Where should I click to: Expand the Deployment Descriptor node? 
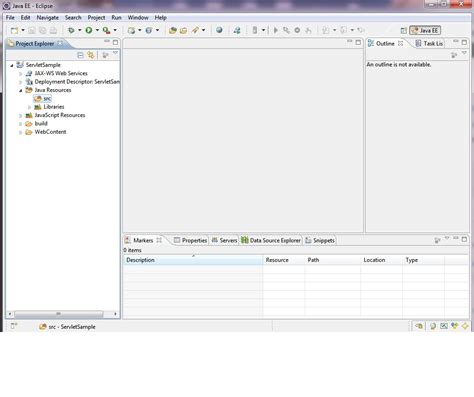[20, 82]
